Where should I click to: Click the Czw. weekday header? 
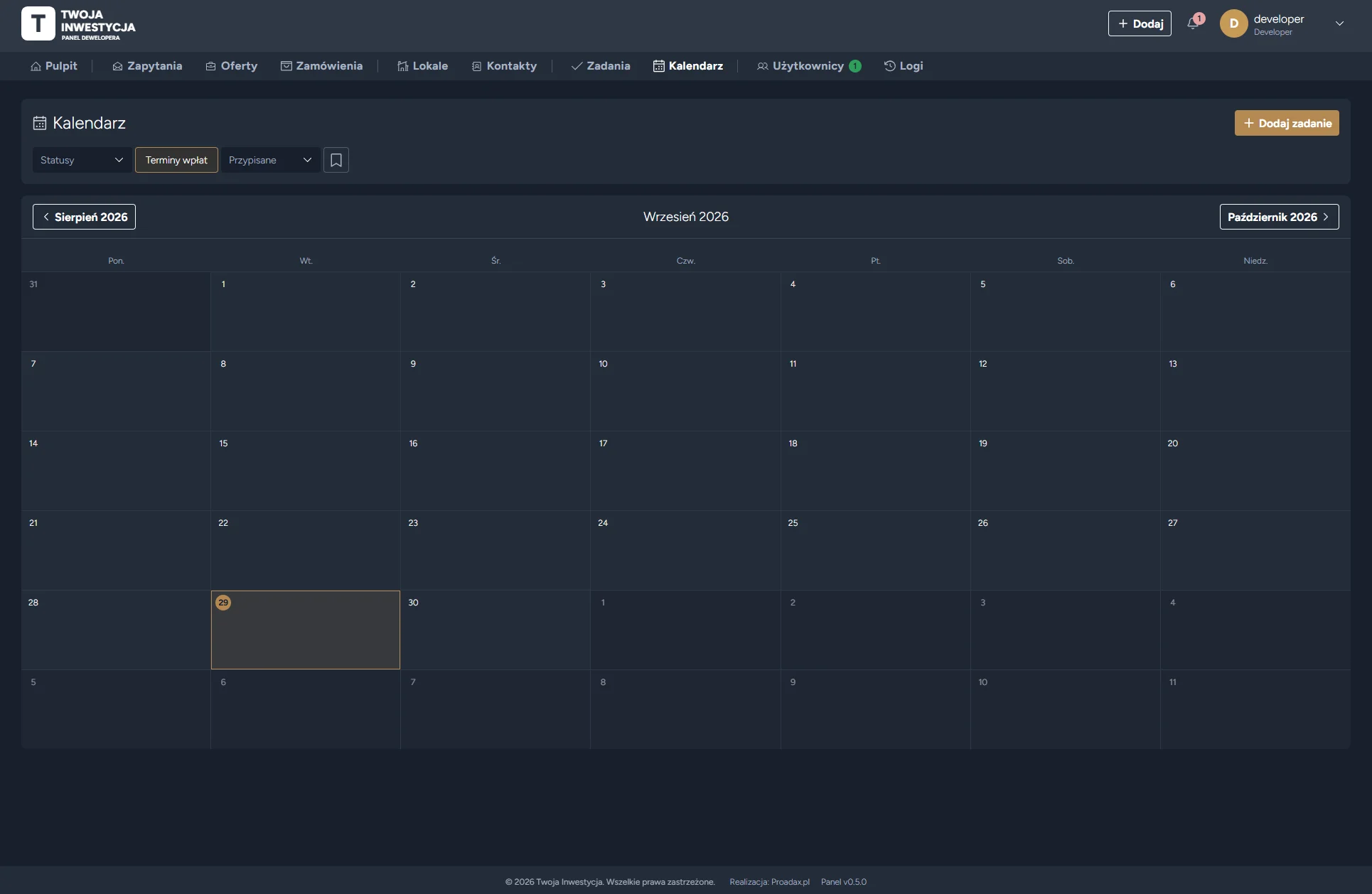pyautogui.click(x=685, y=261)
